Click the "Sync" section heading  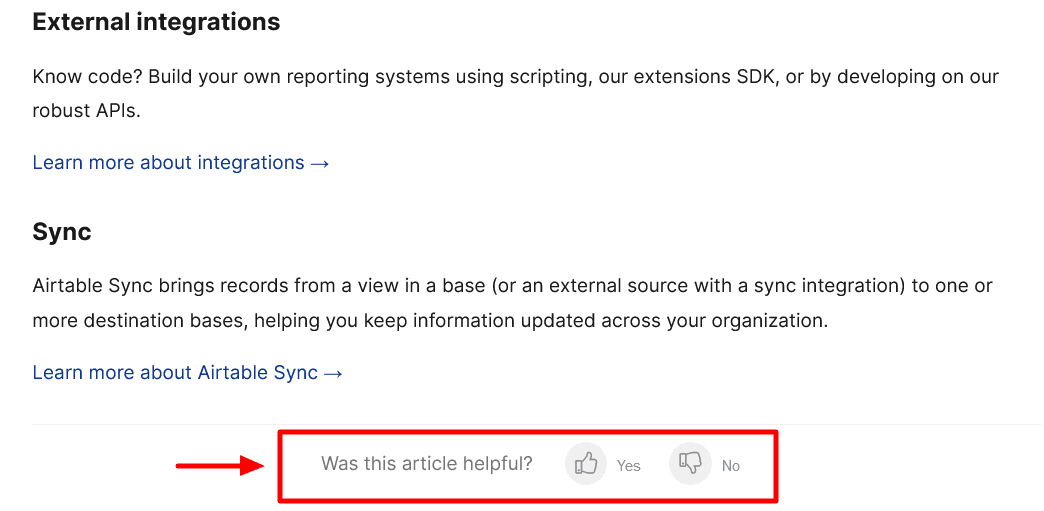point(62,232)
